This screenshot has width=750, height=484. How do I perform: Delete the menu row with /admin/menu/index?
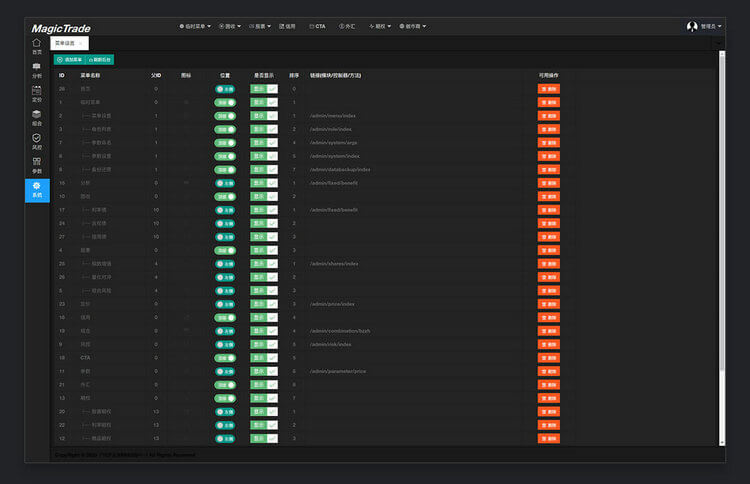click(549, 116)
